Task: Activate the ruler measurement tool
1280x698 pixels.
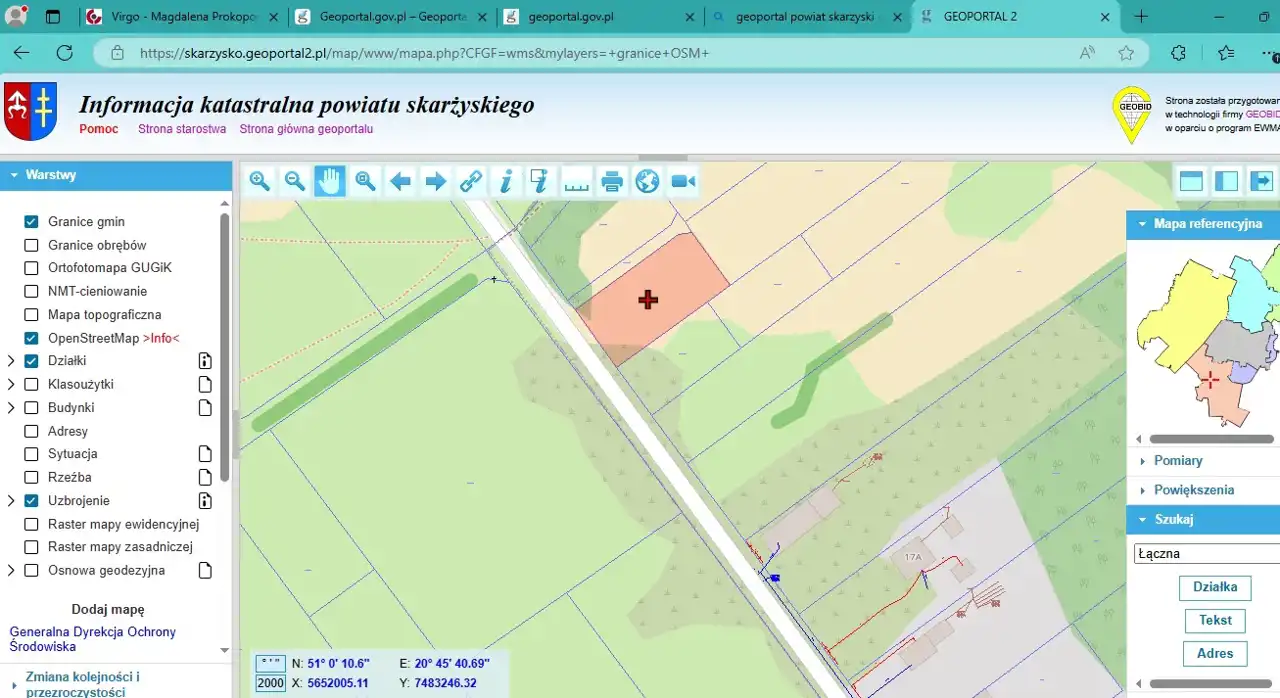Action: pos(577,181)
